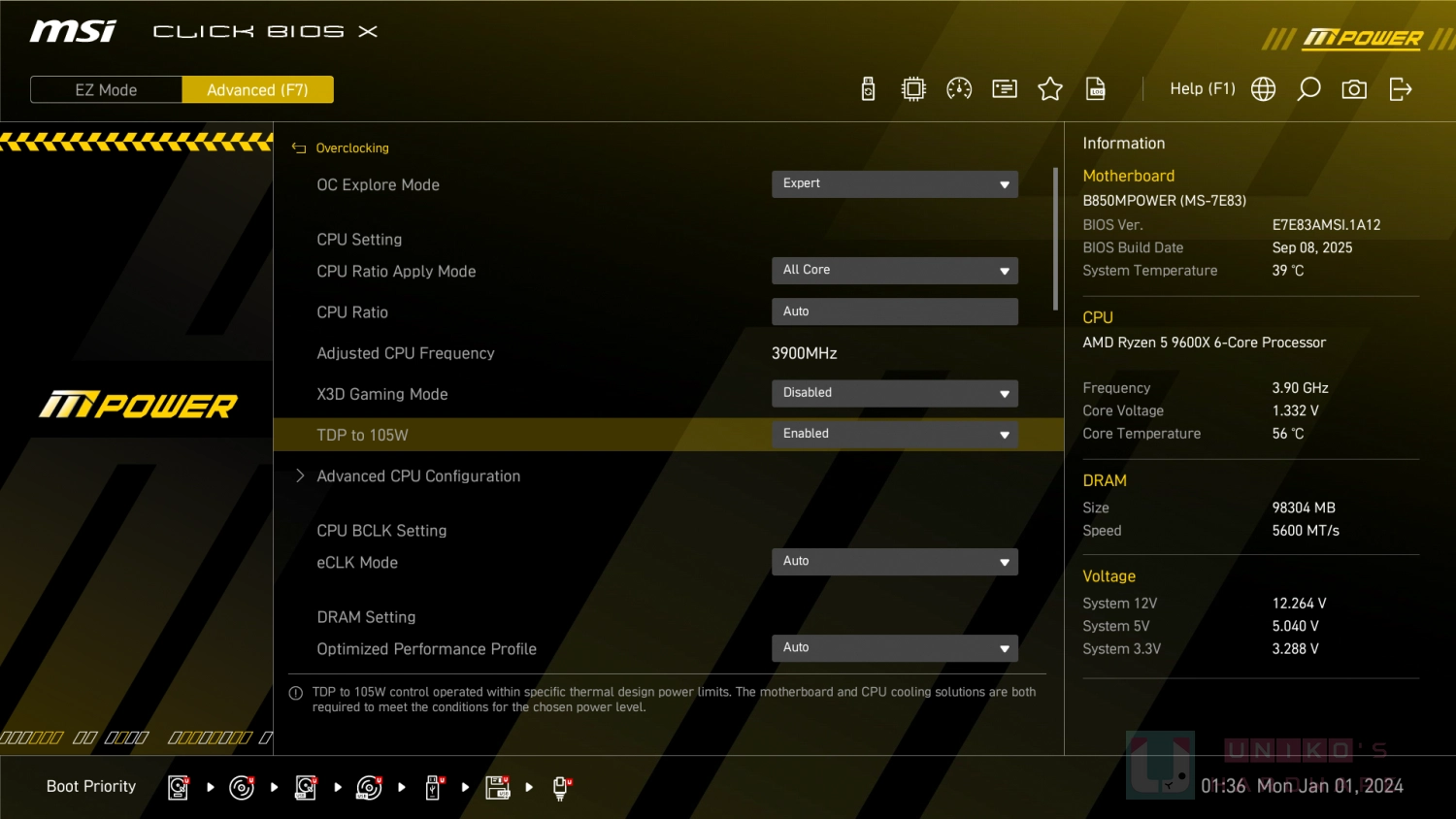Click the log file icon
Viewport: 1456px width, 819px height.
1096,89
